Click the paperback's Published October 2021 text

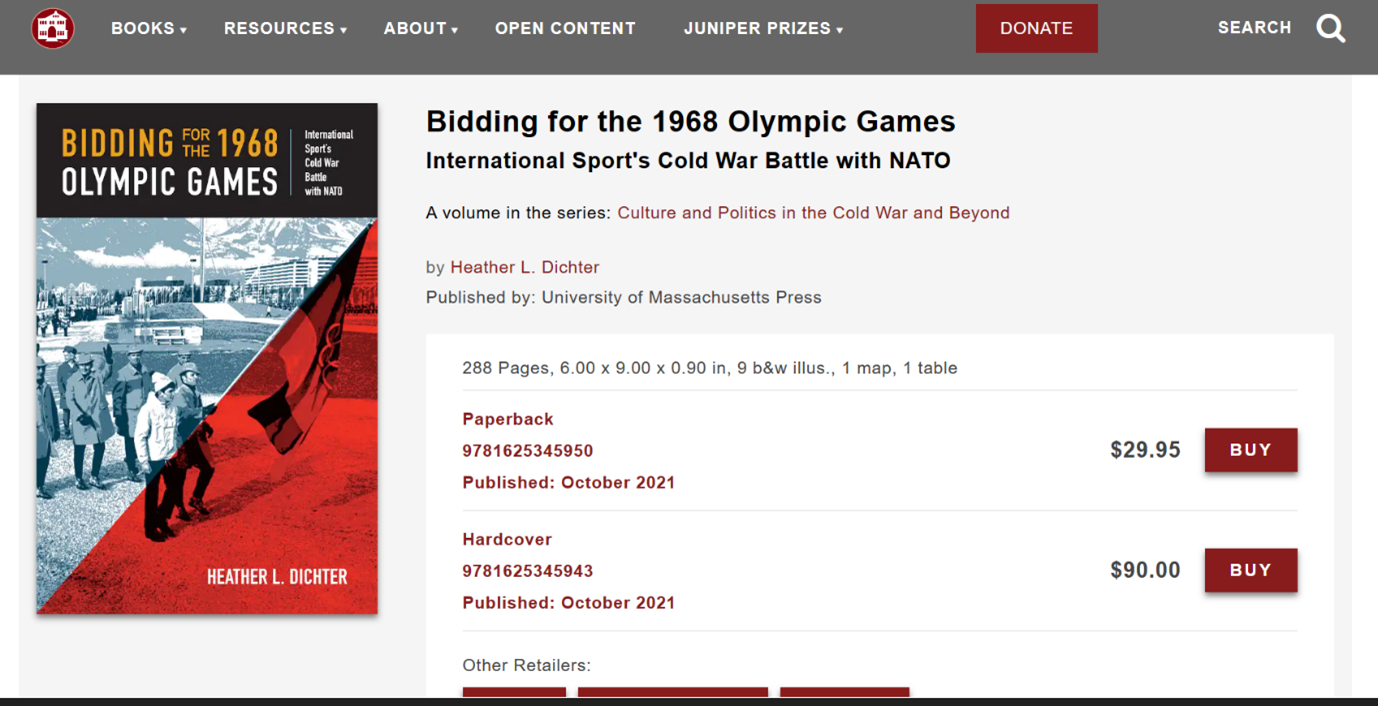[x=568, y=482]
